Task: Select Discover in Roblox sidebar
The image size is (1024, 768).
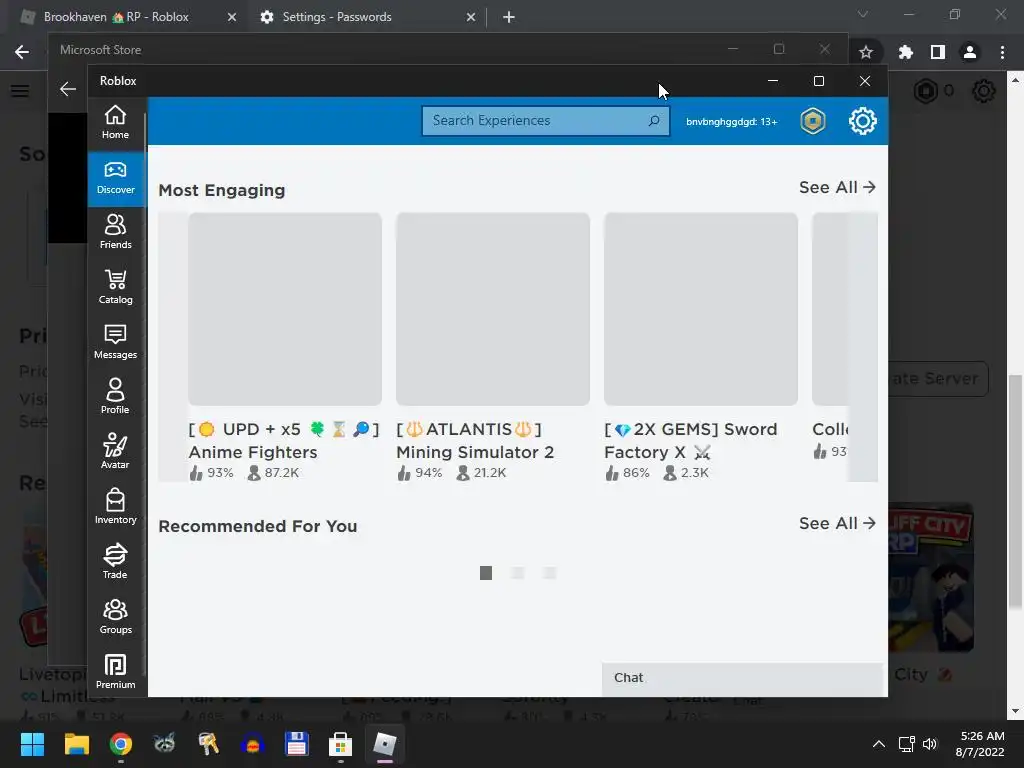Action: coord(116,178)
